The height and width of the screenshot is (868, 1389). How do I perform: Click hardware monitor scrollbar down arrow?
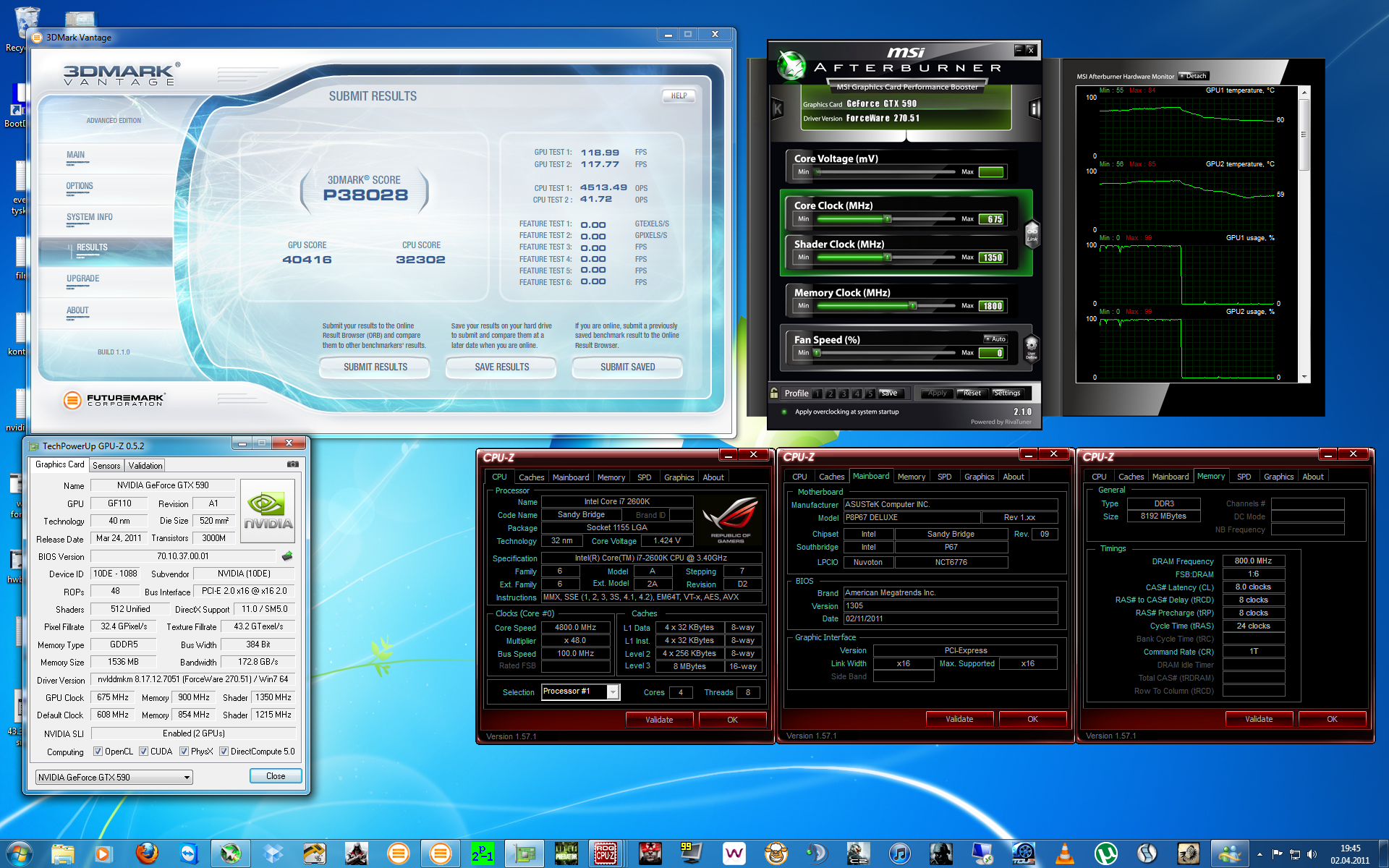1304,377
